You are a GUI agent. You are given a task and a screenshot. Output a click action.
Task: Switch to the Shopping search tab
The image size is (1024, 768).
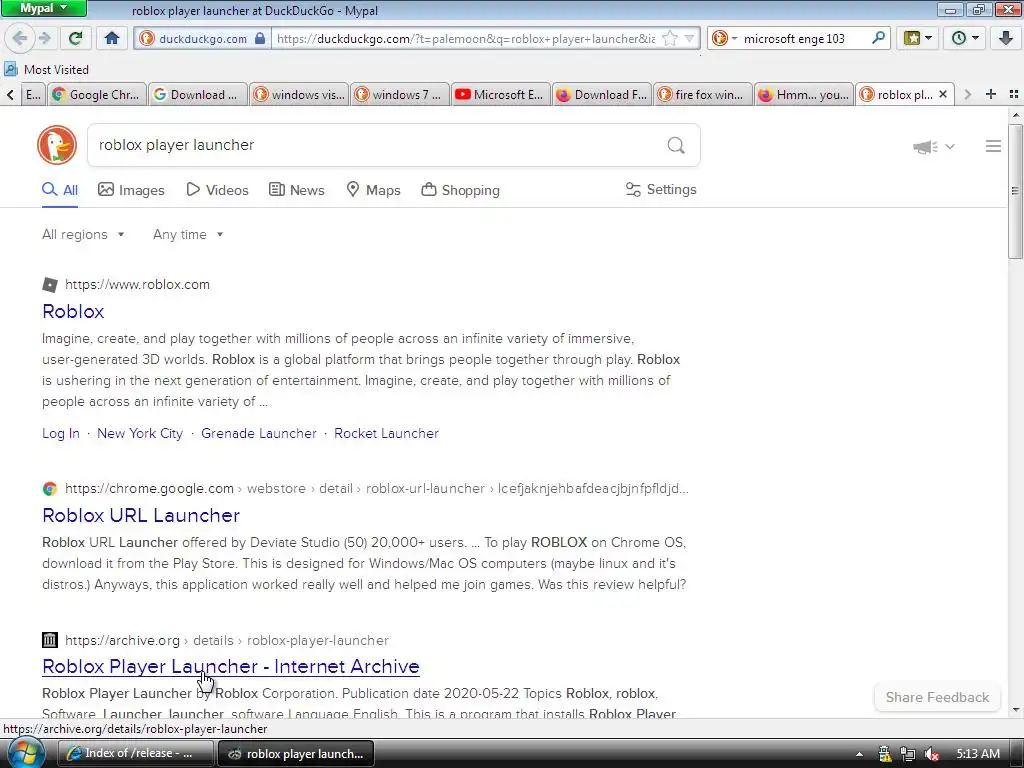[x=460, y=190]
